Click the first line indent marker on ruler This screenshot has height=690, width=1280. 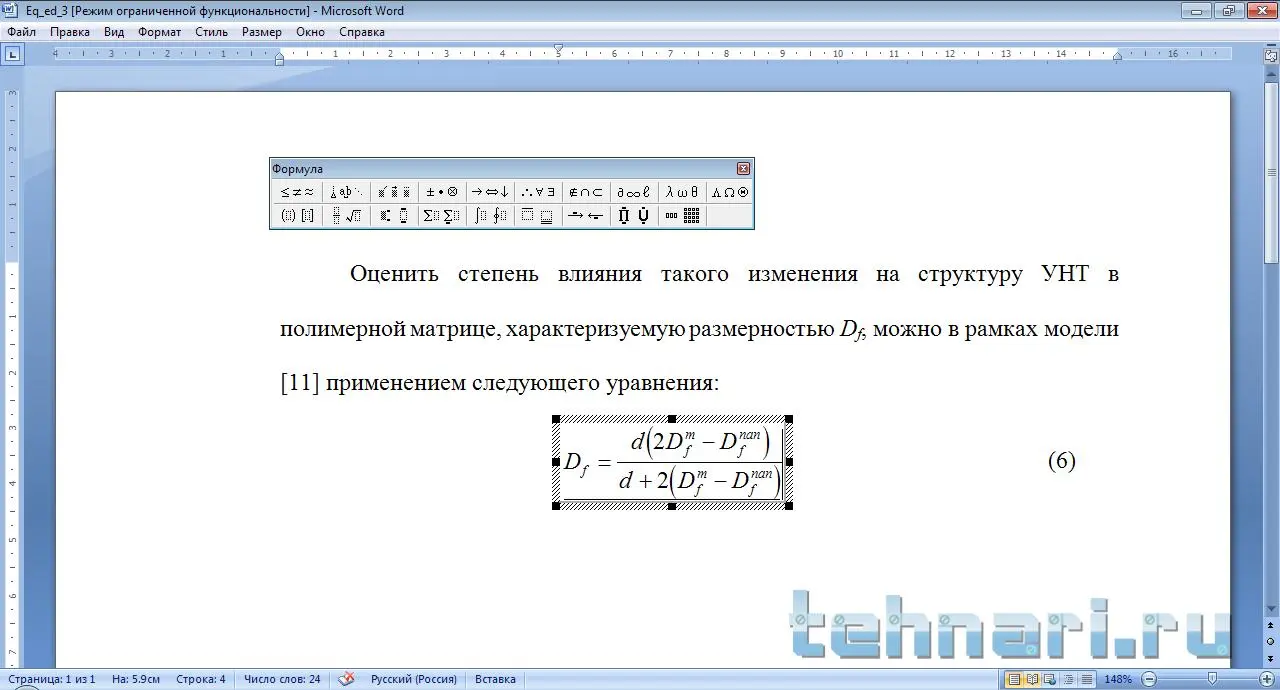tap(558, 49)
